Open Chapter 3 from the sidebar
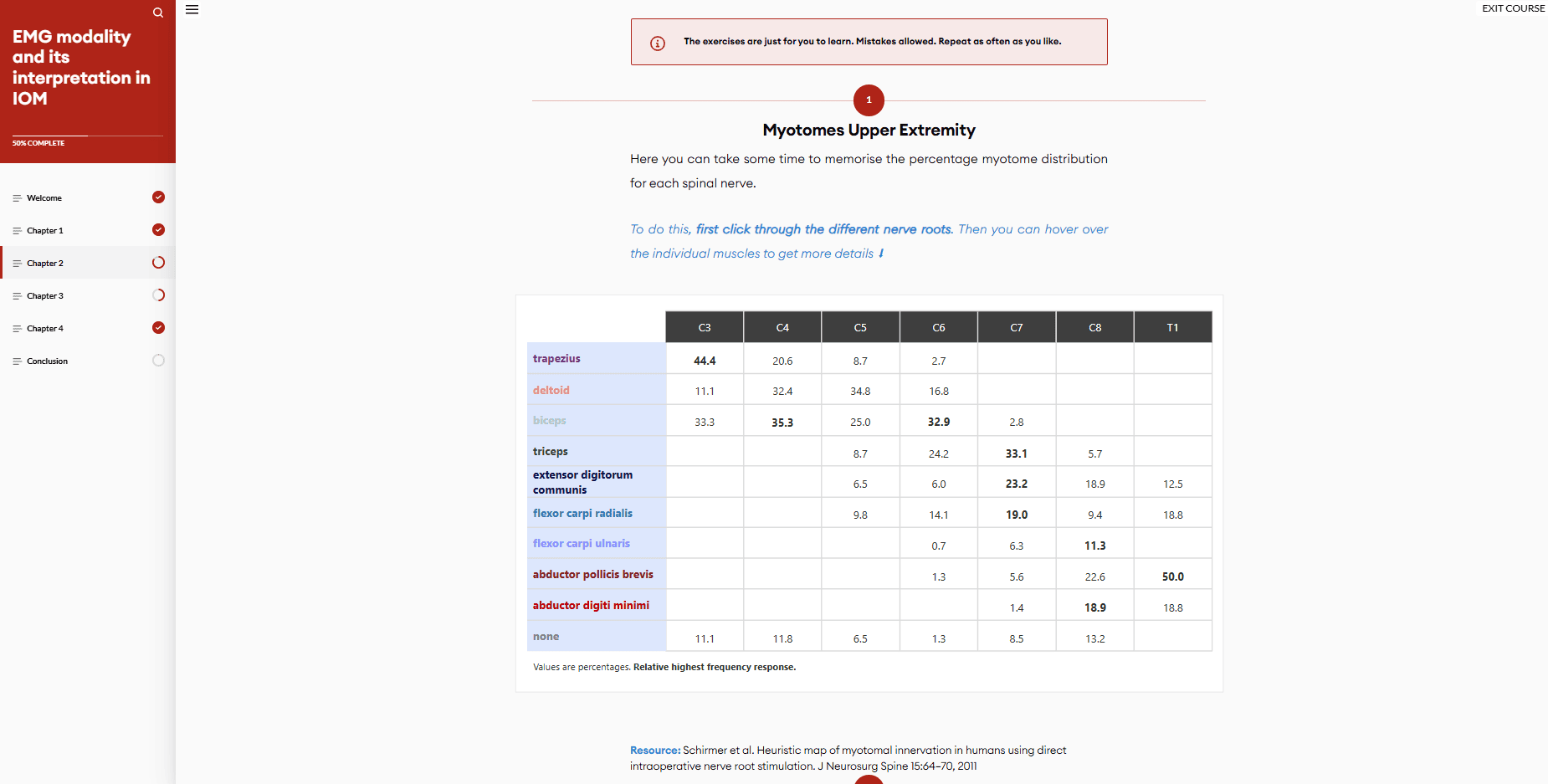1548x784 pixels. pyautogui.click(x=45, y=296)
